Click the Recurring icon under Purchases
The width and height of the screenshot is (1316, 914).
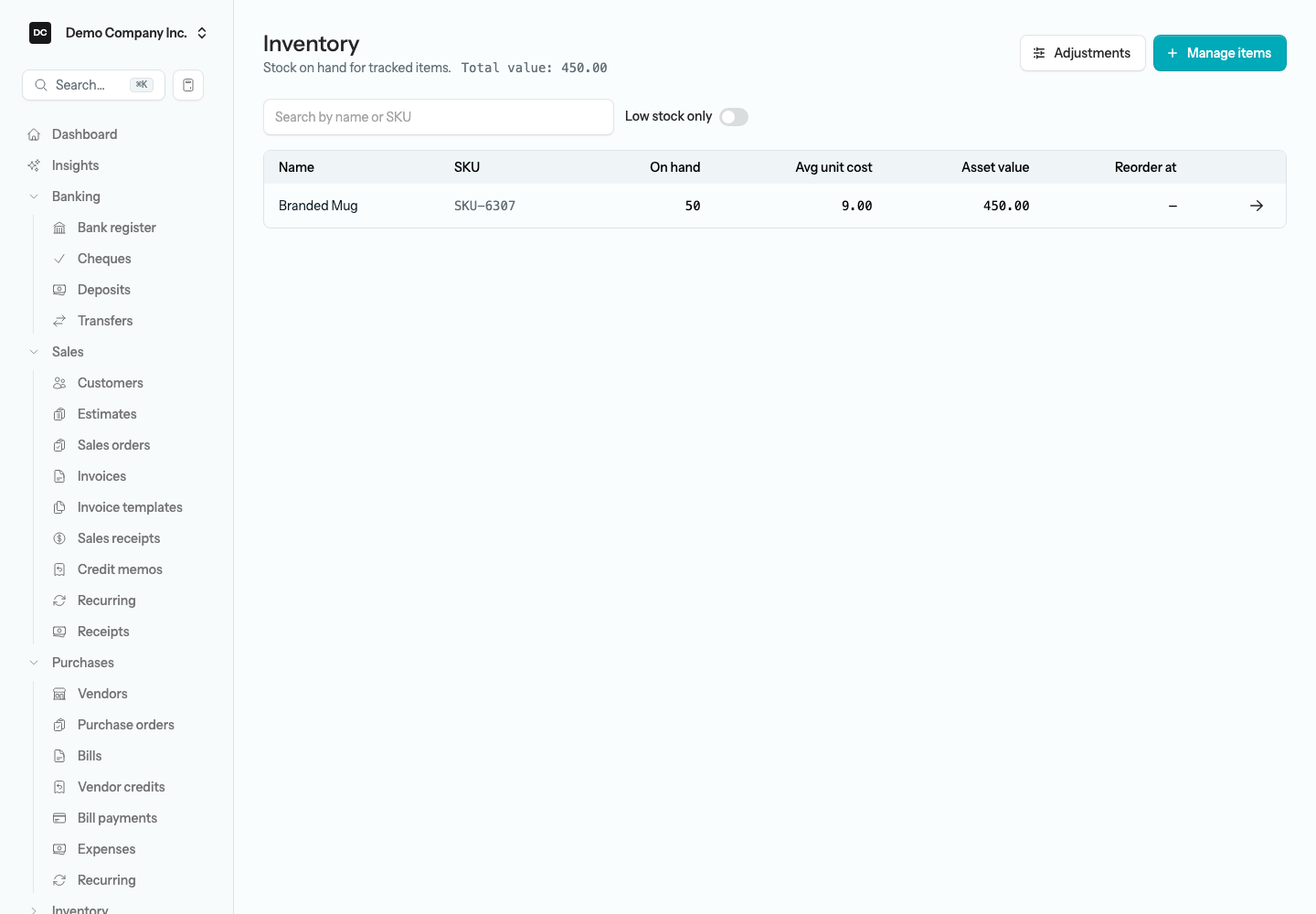pos(59,880)
